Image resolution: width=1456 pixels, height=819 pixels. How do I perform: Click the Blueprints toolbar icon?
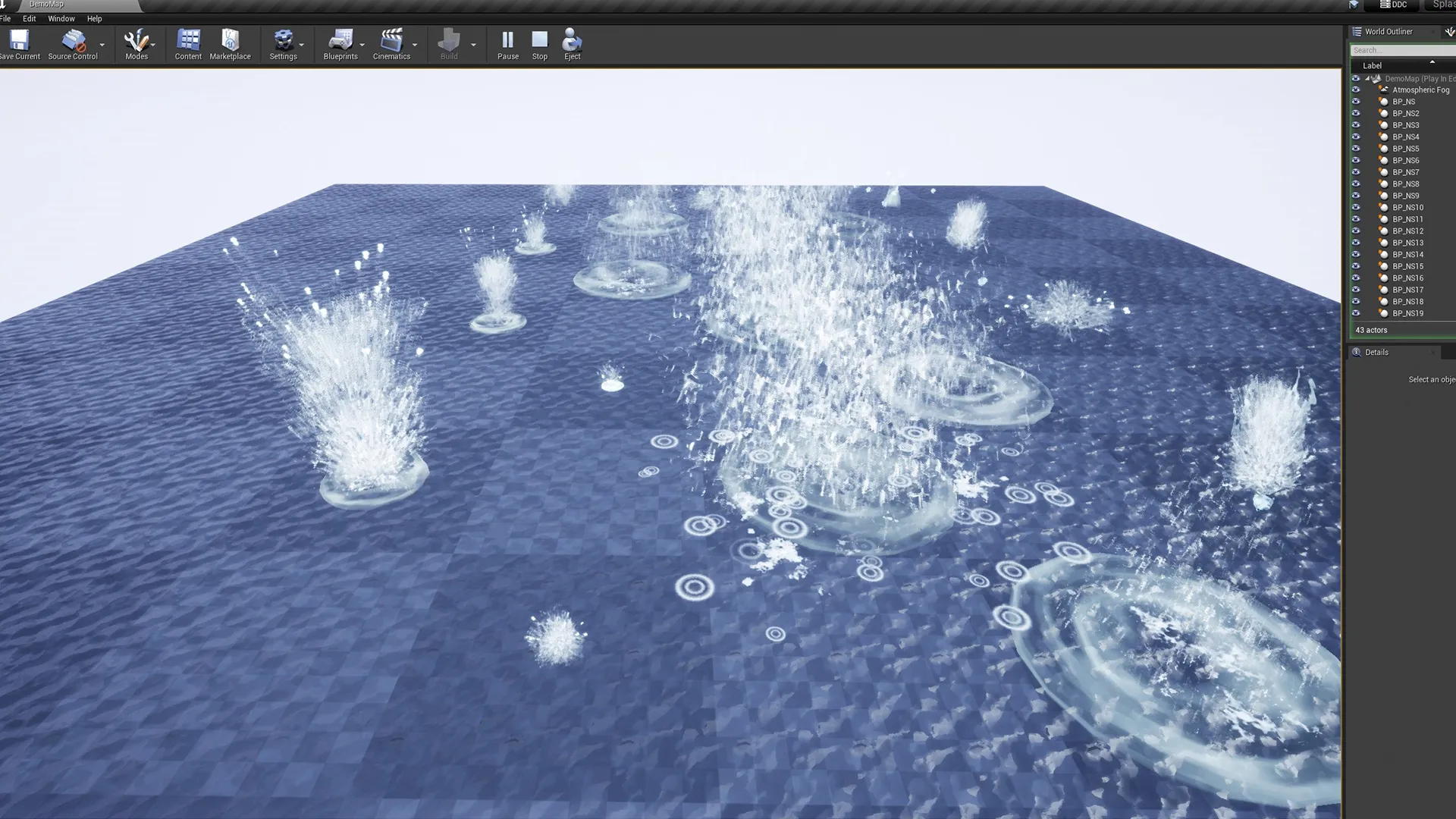(340, 40)
